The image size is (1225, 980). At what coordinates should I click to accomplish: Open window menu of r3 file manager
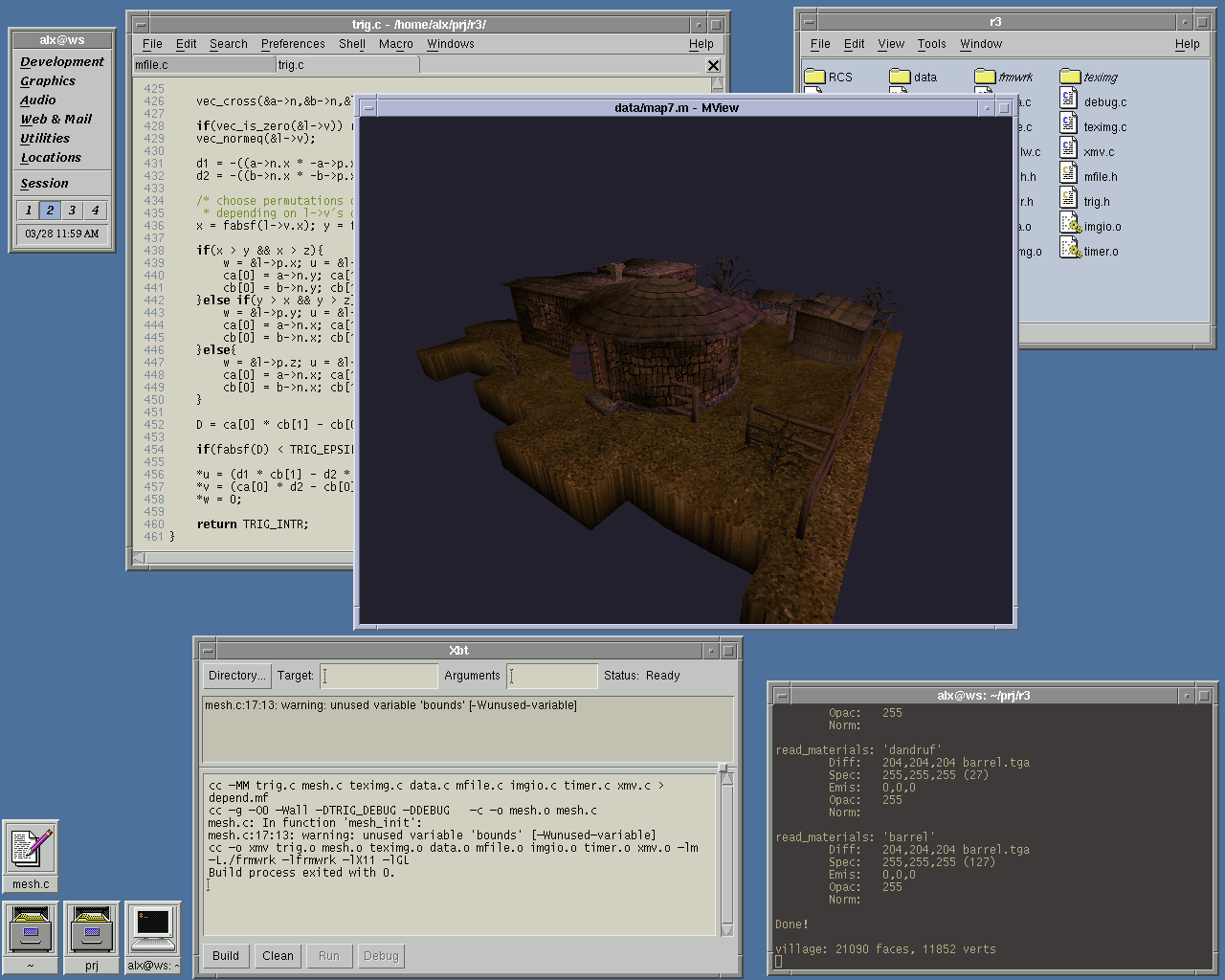[x=809, y=22]
